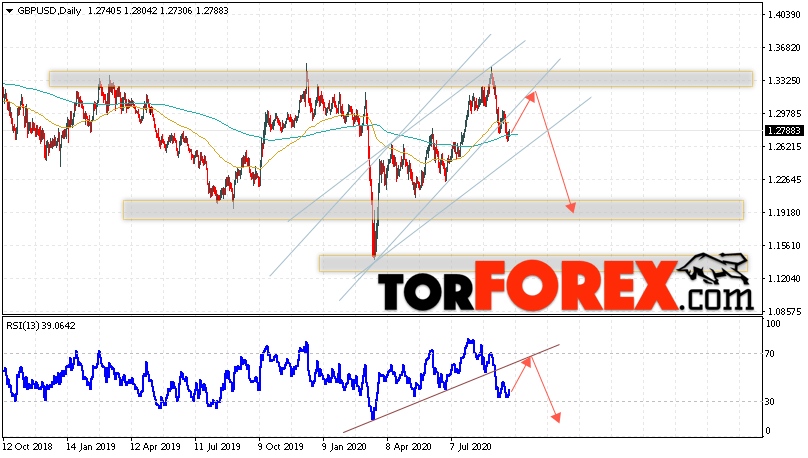The width and height of the screenshot is (808, 458).
Task: Click the 1.12040 price axis label
Action: click(x=783, y=279)
